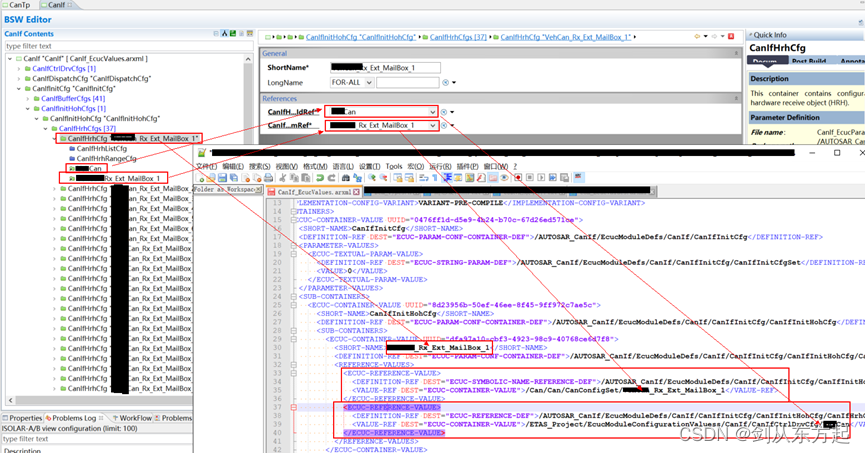The height and width of the screenshot is (453, 865).
Task: Click the ShortName input field
Action: click(x=385, y=68)
